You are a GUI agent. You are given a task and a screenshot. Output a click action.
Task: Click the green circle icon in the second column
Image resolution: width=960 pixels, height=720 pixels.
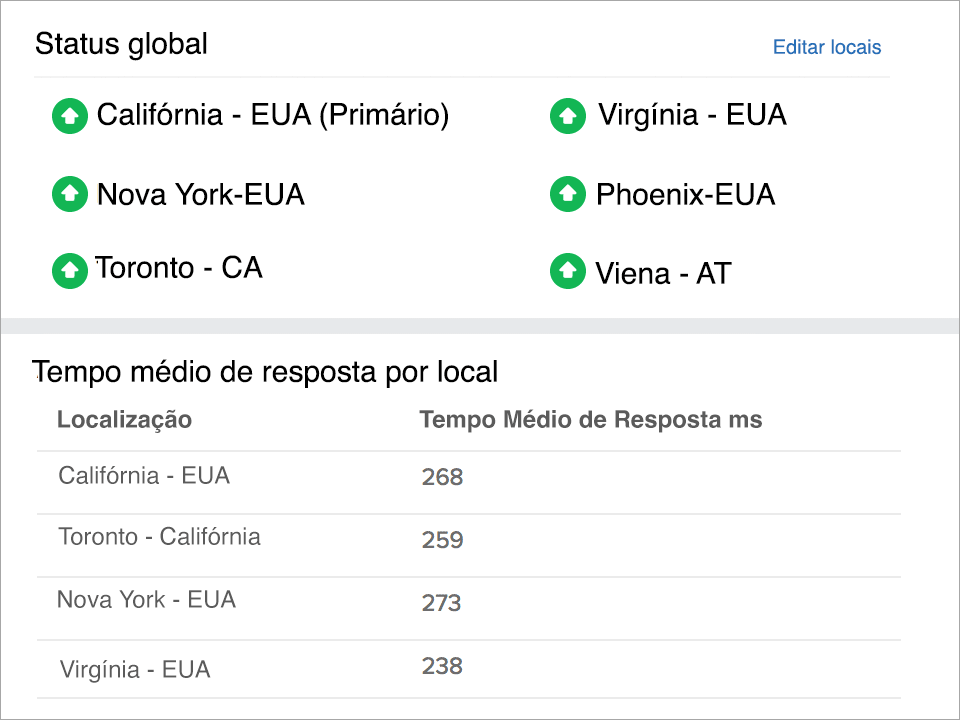point(567,116)
